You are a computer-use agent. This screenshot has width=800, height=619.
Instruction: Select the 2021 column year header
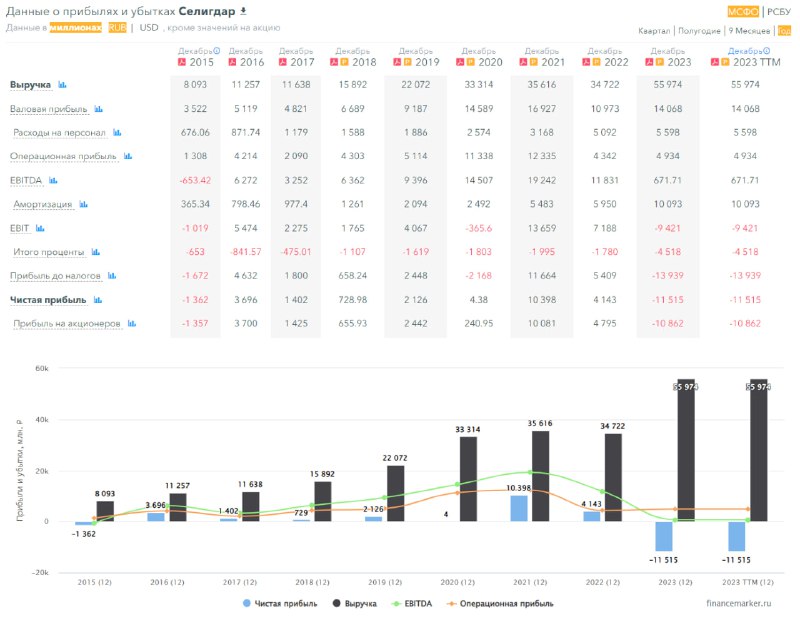tap(553, 62)
